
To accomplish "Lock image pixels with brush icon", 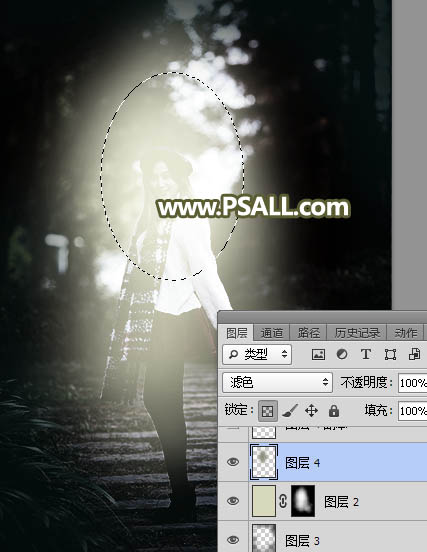I will tap(290, 410).
